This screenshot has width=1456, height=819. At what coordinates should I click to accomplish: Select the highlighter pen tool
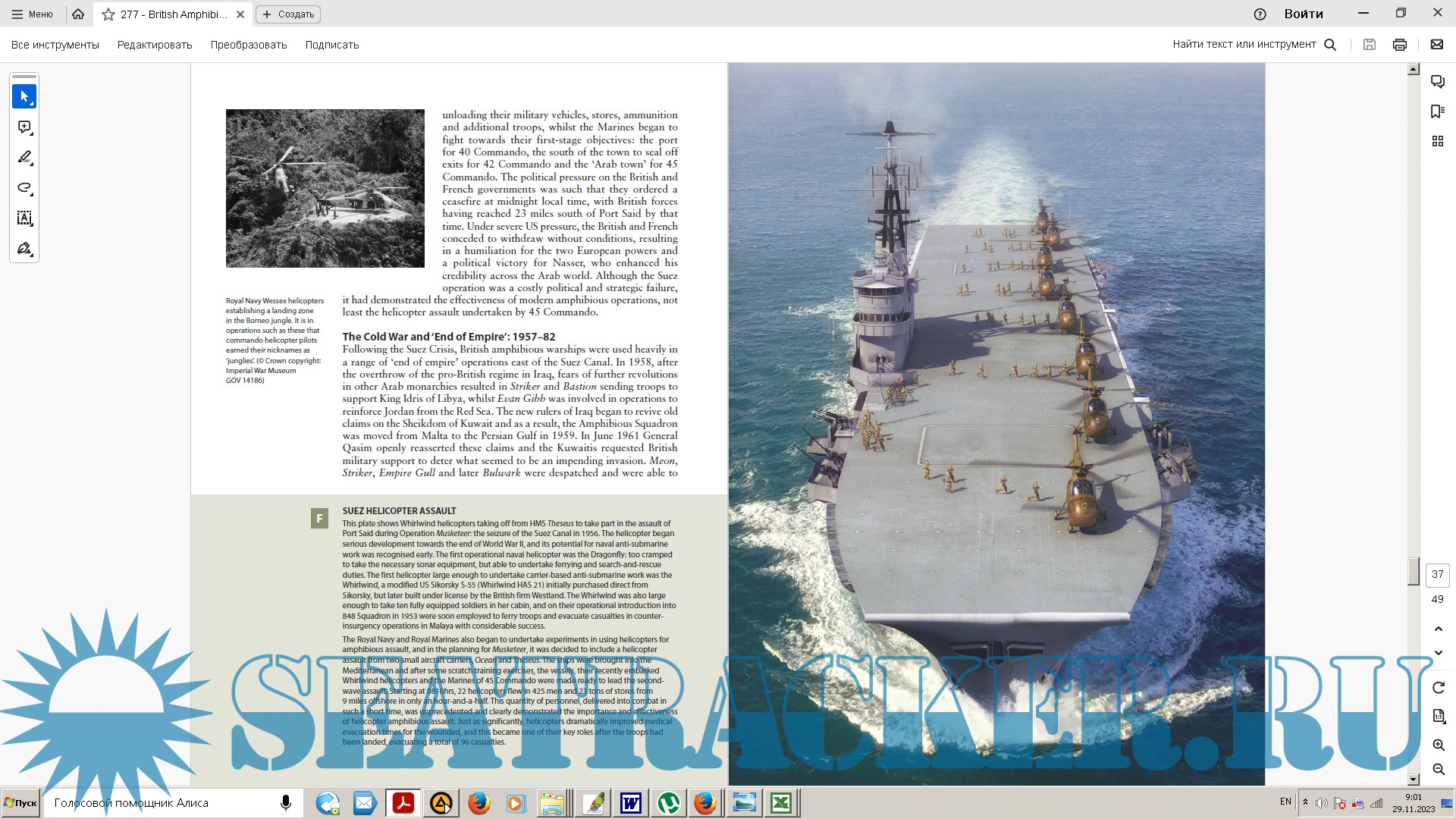click(24, 158)
